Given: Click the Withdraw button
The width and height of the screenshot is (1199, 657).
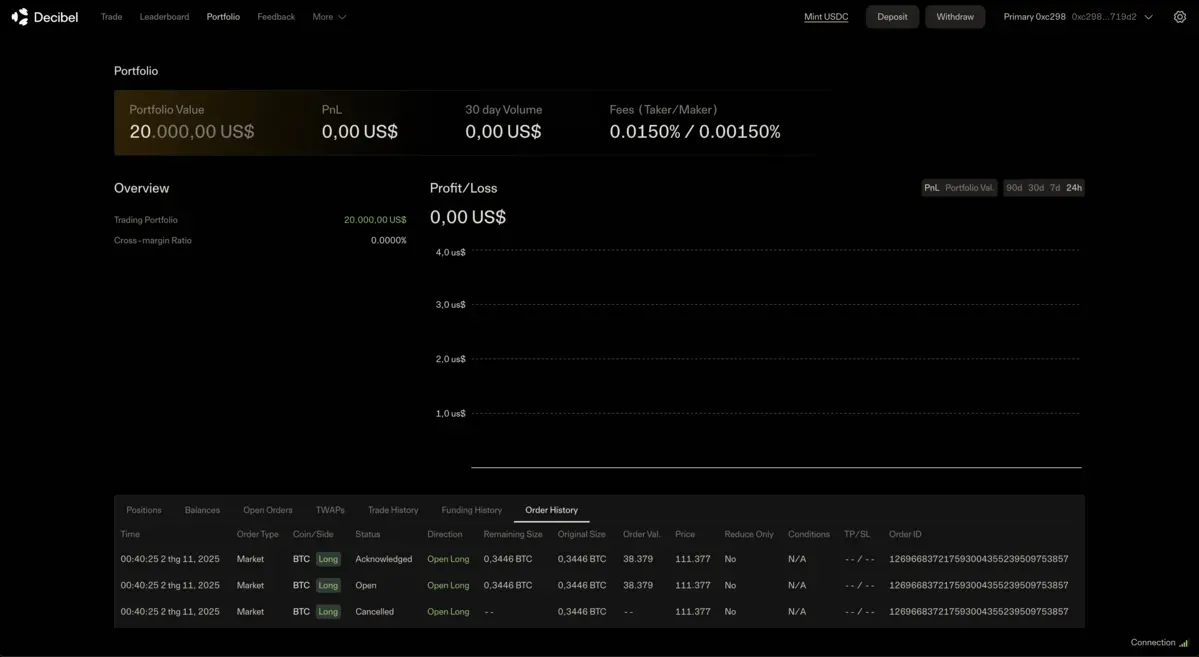Looking at the screenshot, I should [x=955, y=17].
